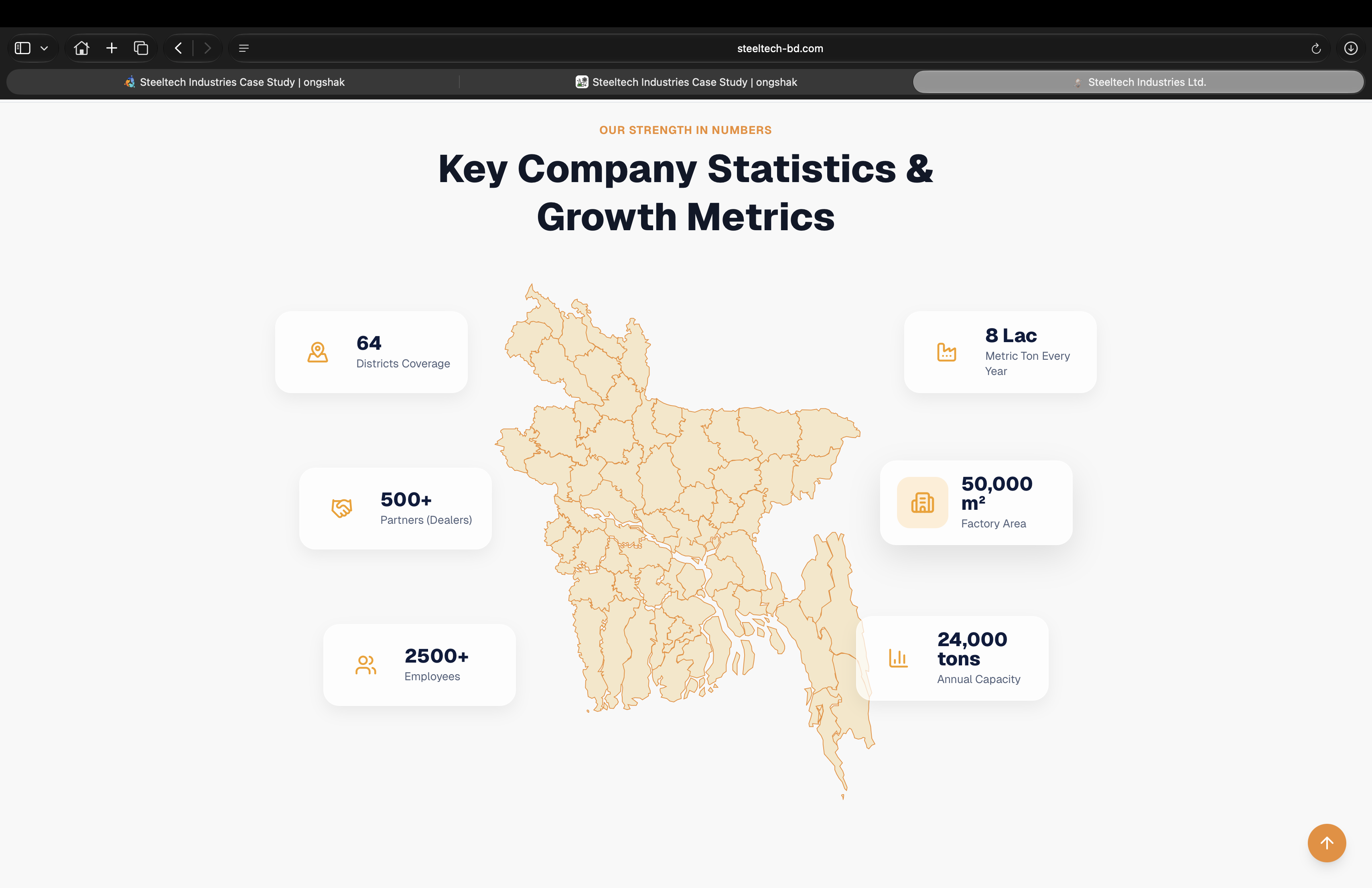Open the reader page menu icon
Screen dimensions: 1372x888
[x=244, y=49]
